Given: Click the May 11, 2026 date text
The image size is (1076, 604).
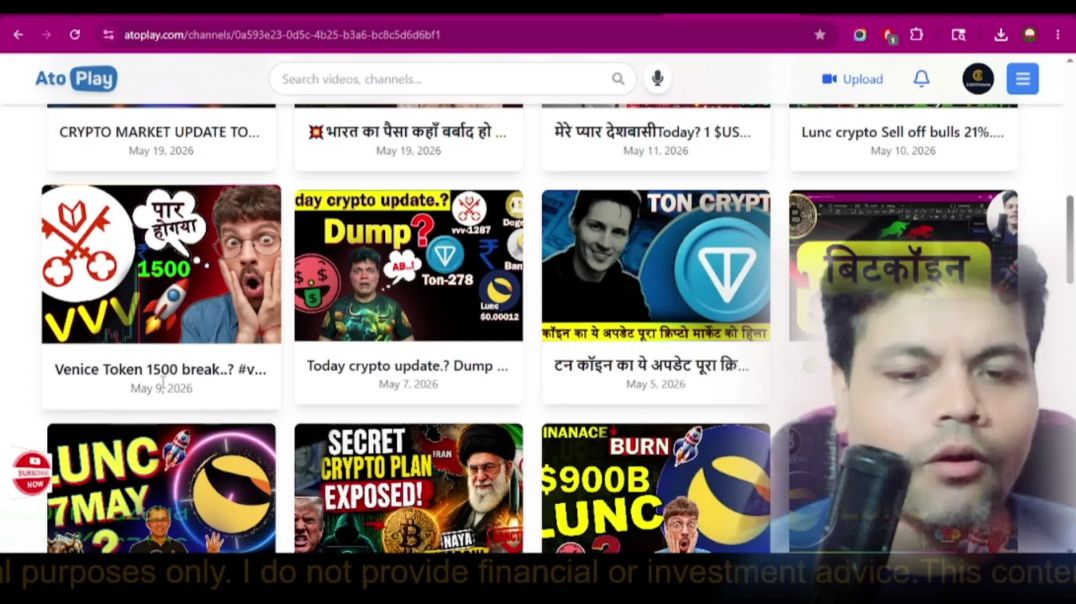Looking at the screenshot, I should (x=655, y=151).
